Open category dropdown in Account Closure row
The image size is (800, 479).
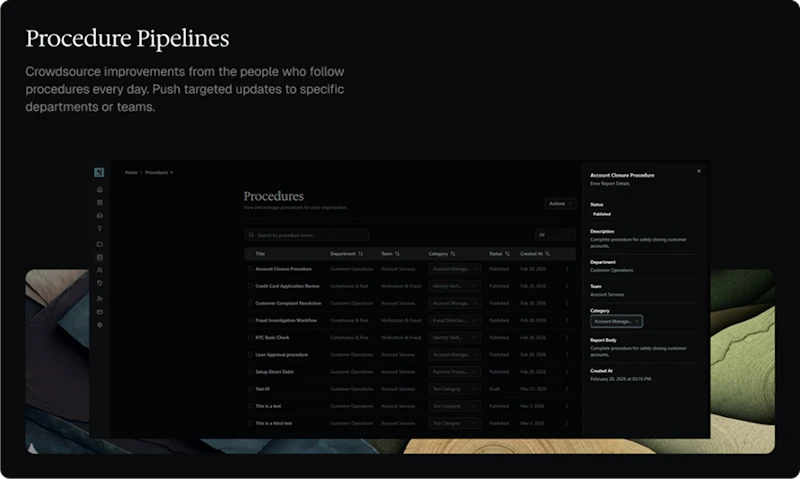[455, 269]
